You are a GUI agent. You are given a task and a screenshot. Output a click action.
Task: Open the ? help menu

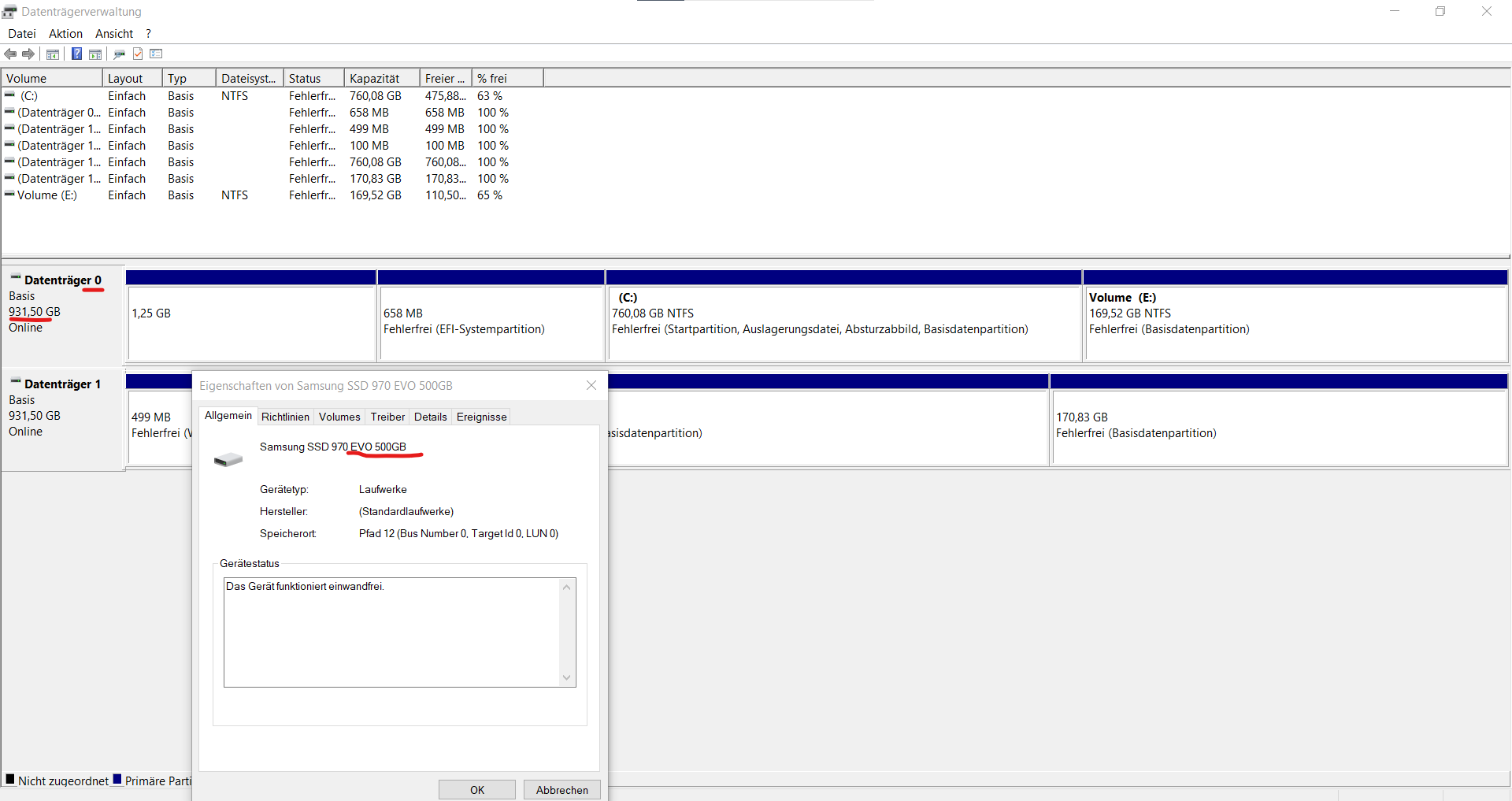pos(148,34)
